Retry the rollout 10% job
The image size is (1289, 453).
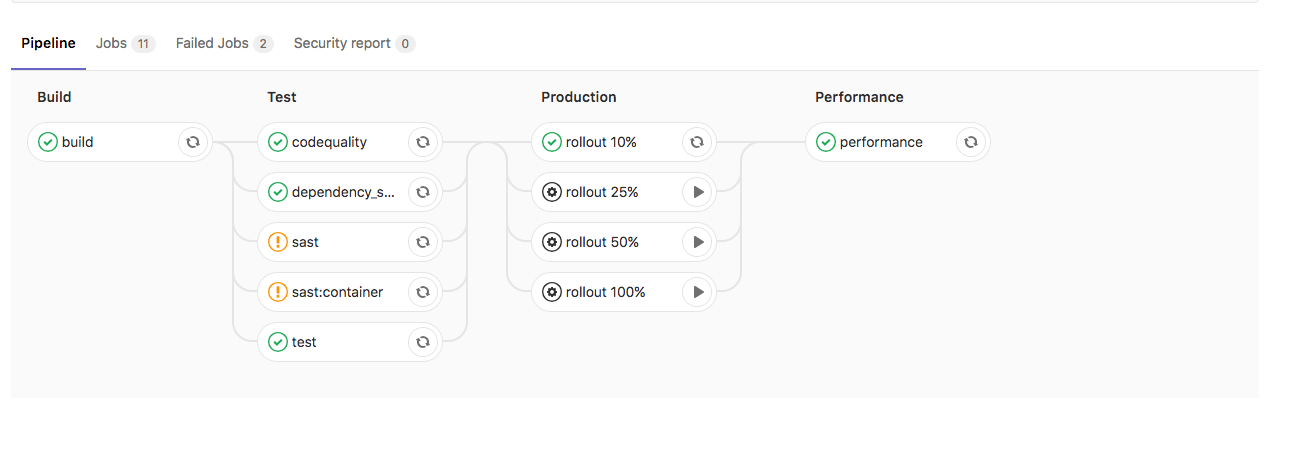tap(697, 142)
